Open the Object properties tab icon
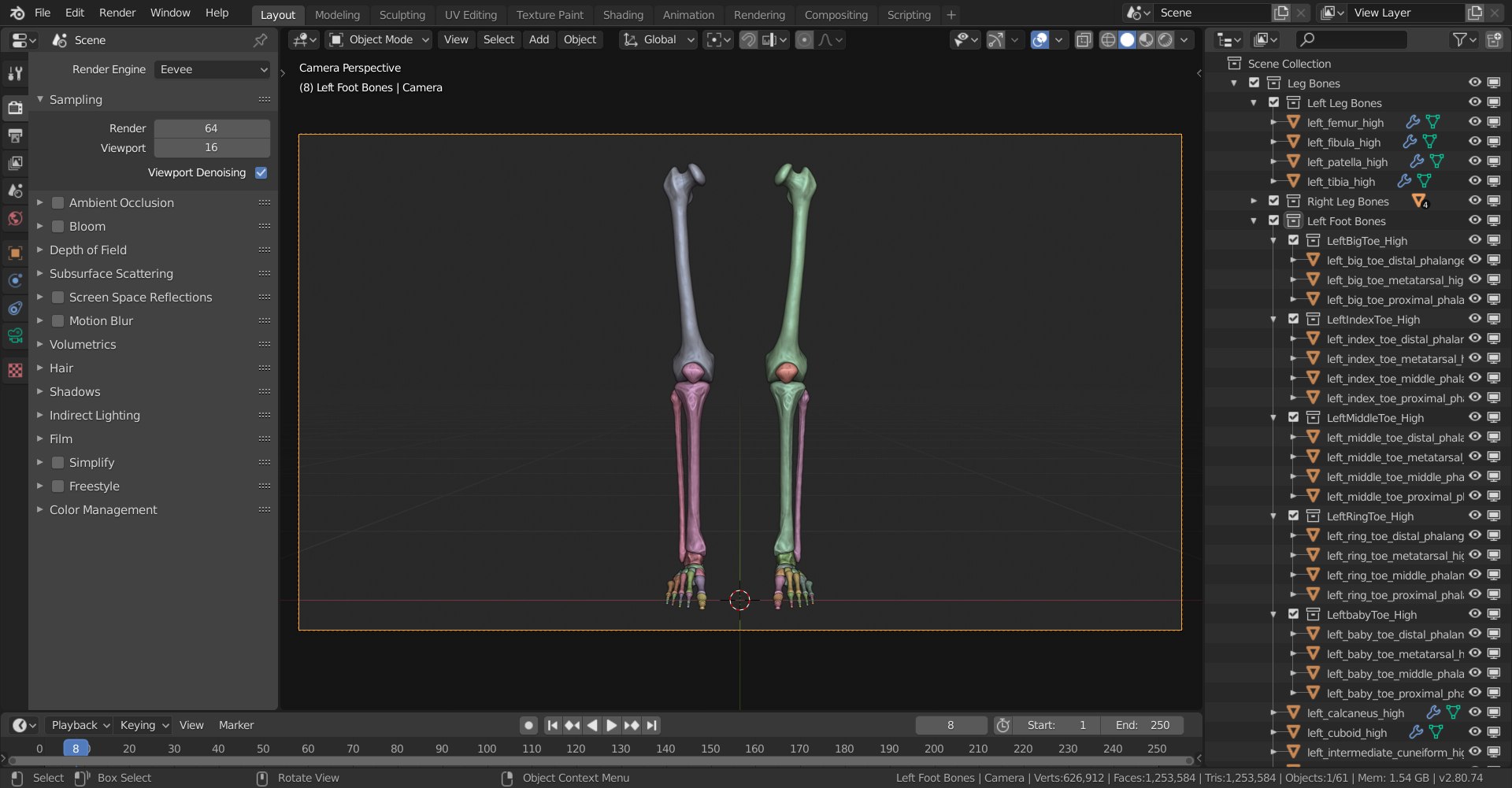Screen dimensions: 1512x788 (x=15, y=253)
